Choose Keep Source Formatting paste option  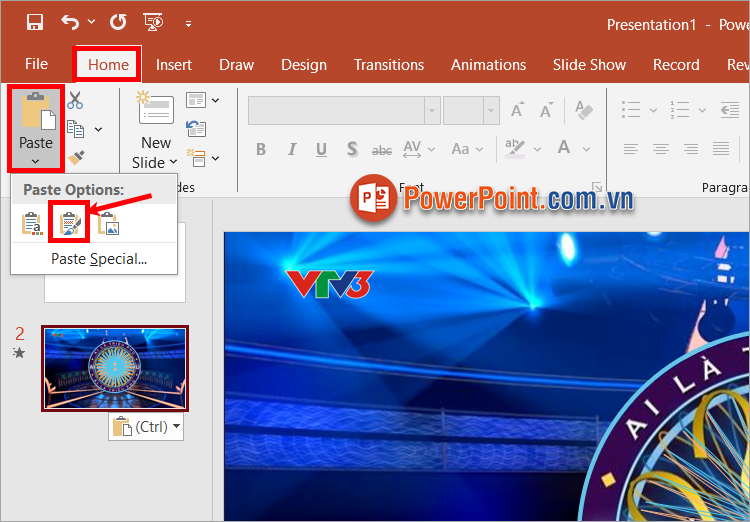[69, 223]
